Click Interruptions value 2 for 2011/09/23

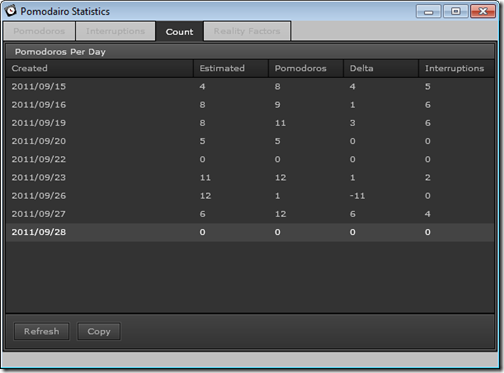click(428, 178)
